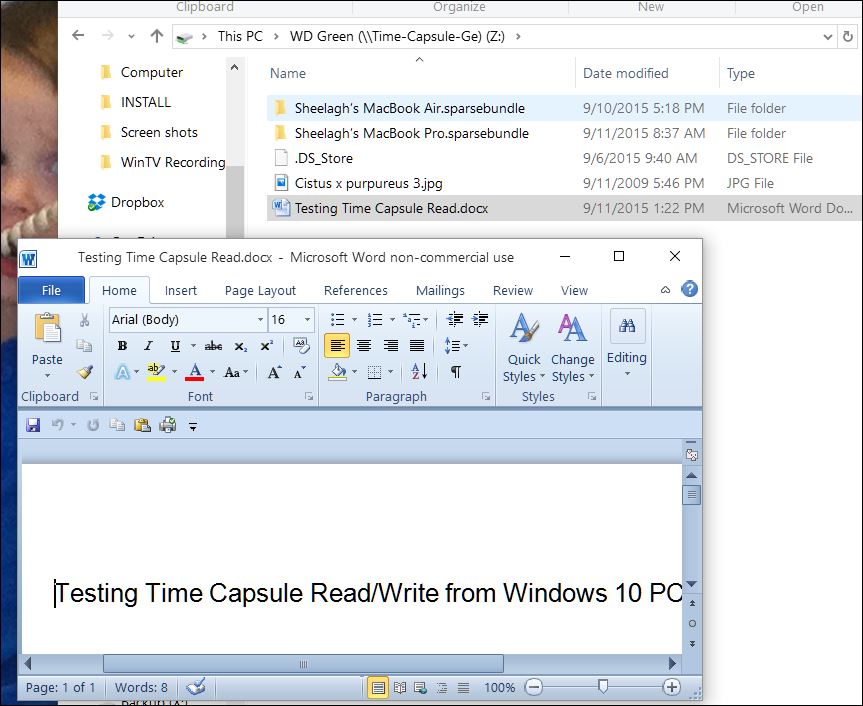
Task: Open the Editing find binoculars
Action: (627, 326)
